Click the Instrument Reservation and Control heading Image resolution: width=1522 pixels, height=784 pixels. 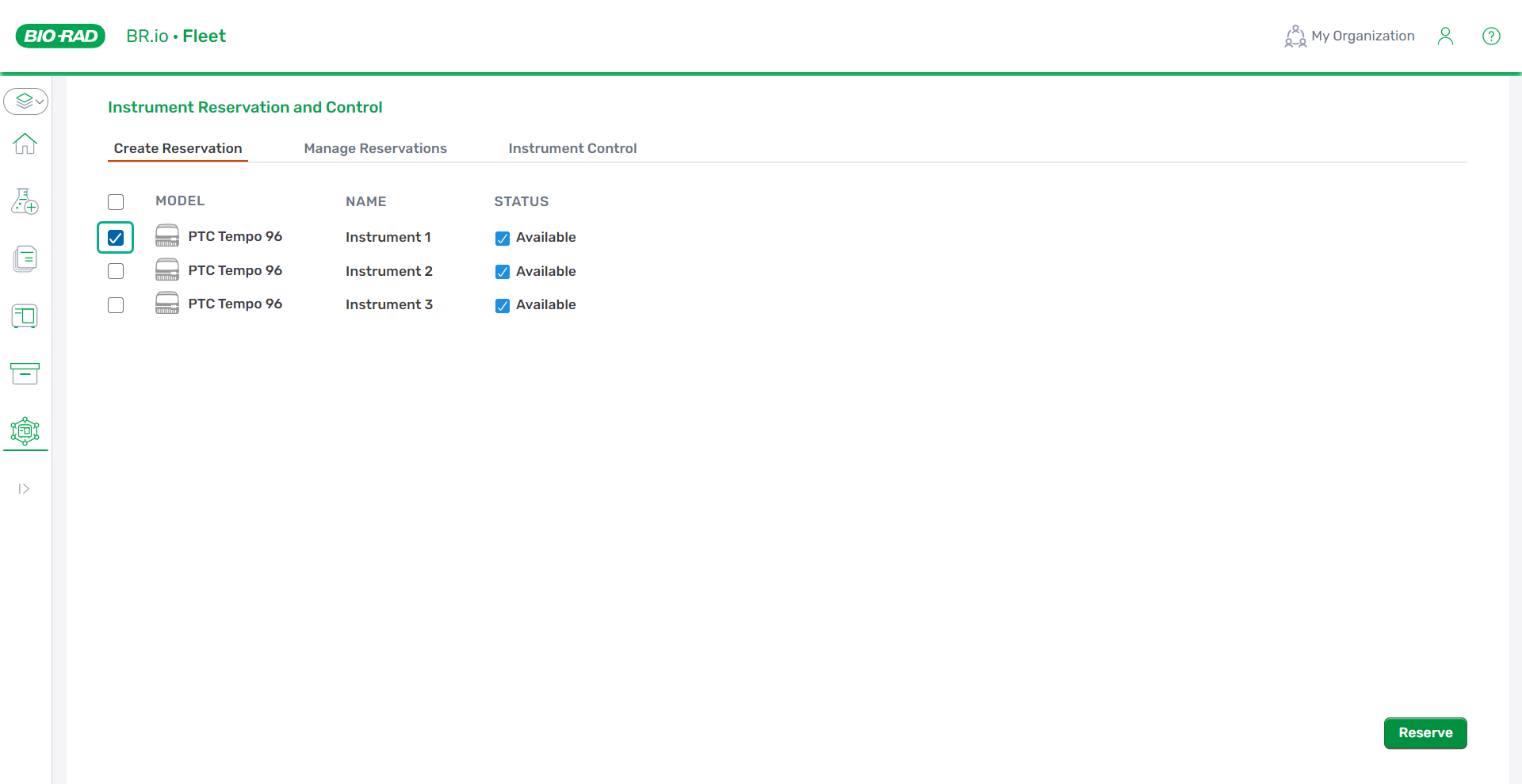coord(245,107)
